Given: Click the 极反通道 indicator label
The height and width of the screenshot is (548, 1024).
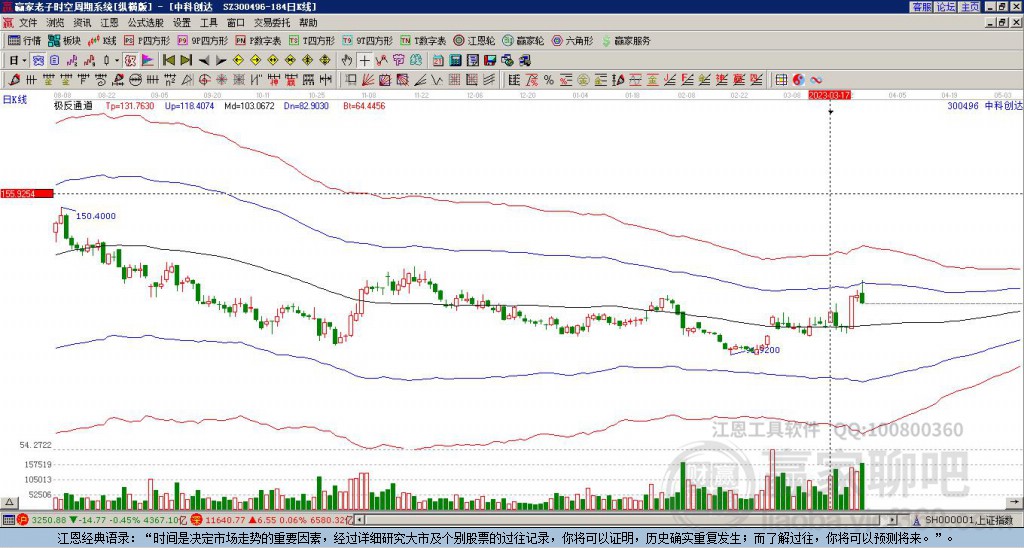Looking at the screenshot, I should [x=73, y=105].
